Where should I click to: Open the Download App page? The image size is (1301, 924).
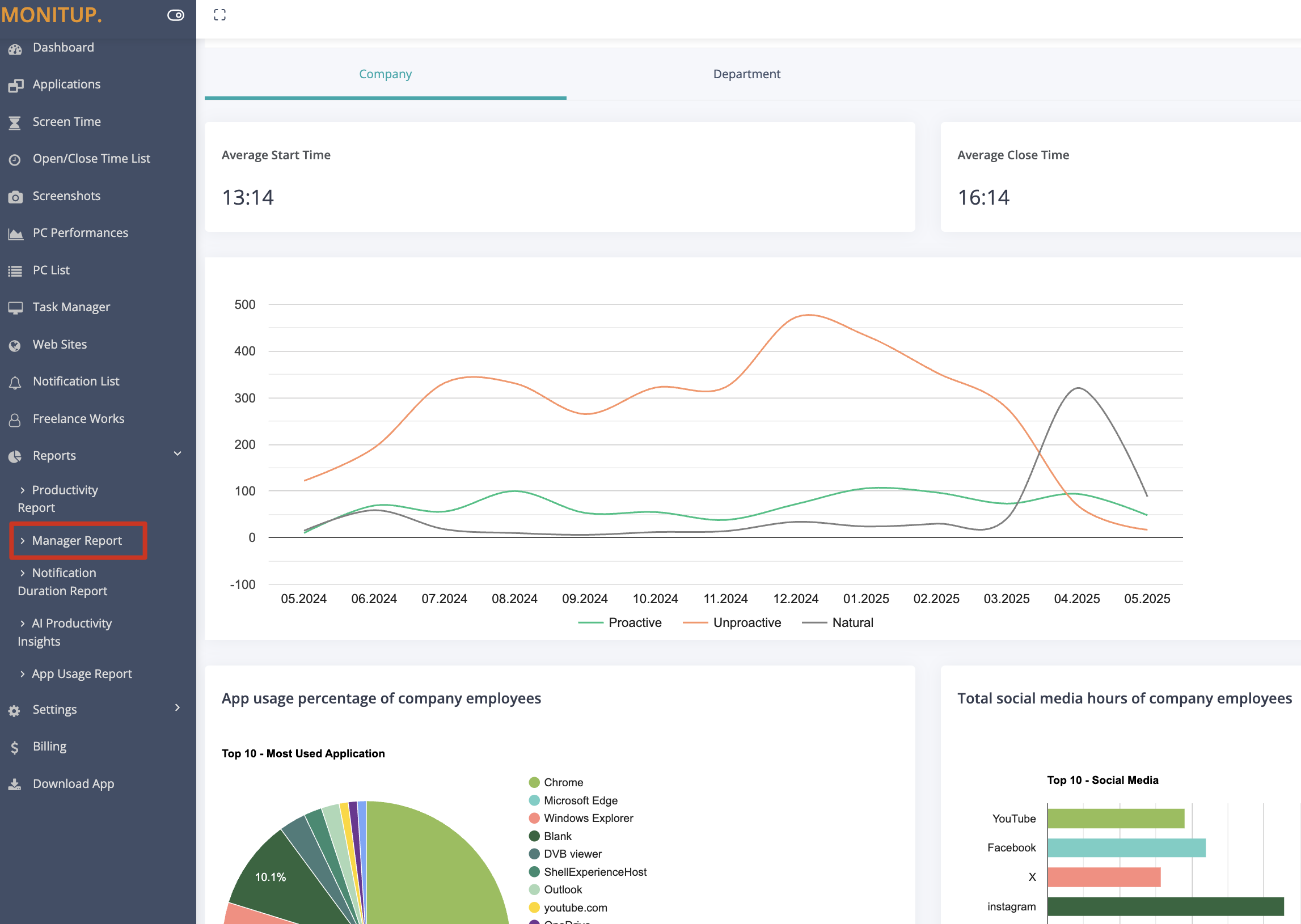(x=73, y=783)
